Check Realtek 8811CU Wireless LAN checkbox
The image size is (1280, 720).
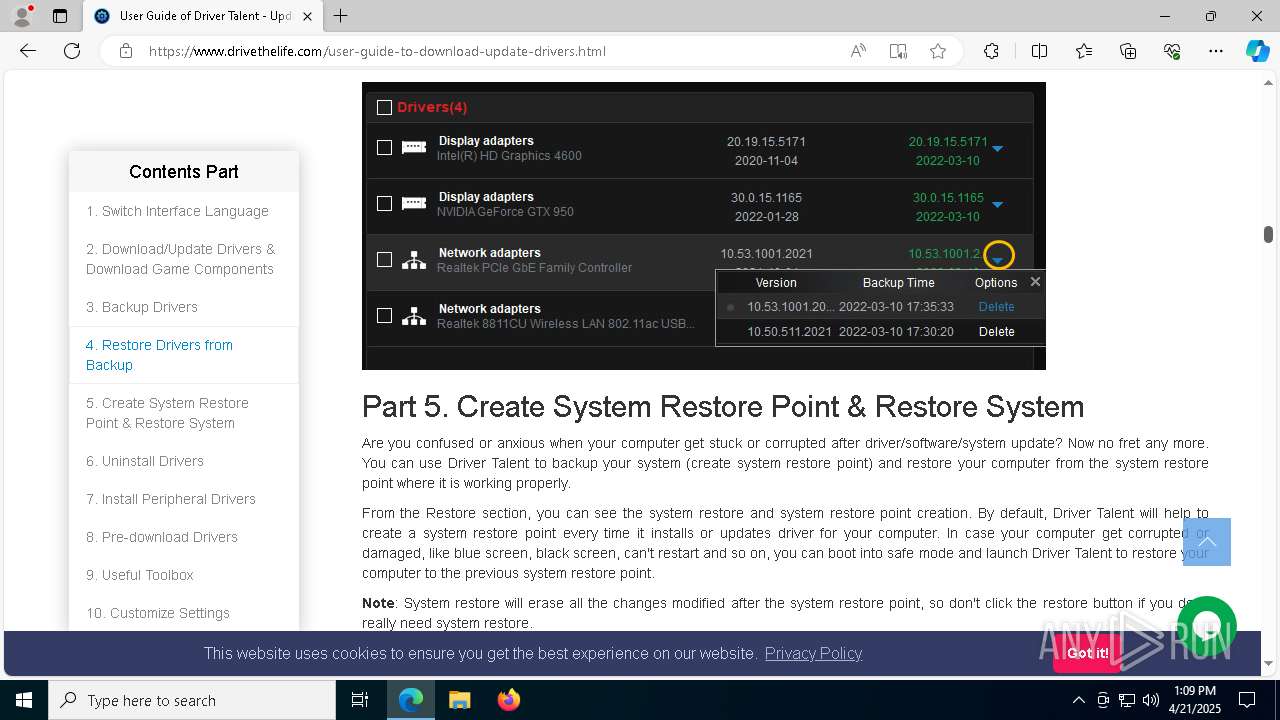(x=384, y=316)
